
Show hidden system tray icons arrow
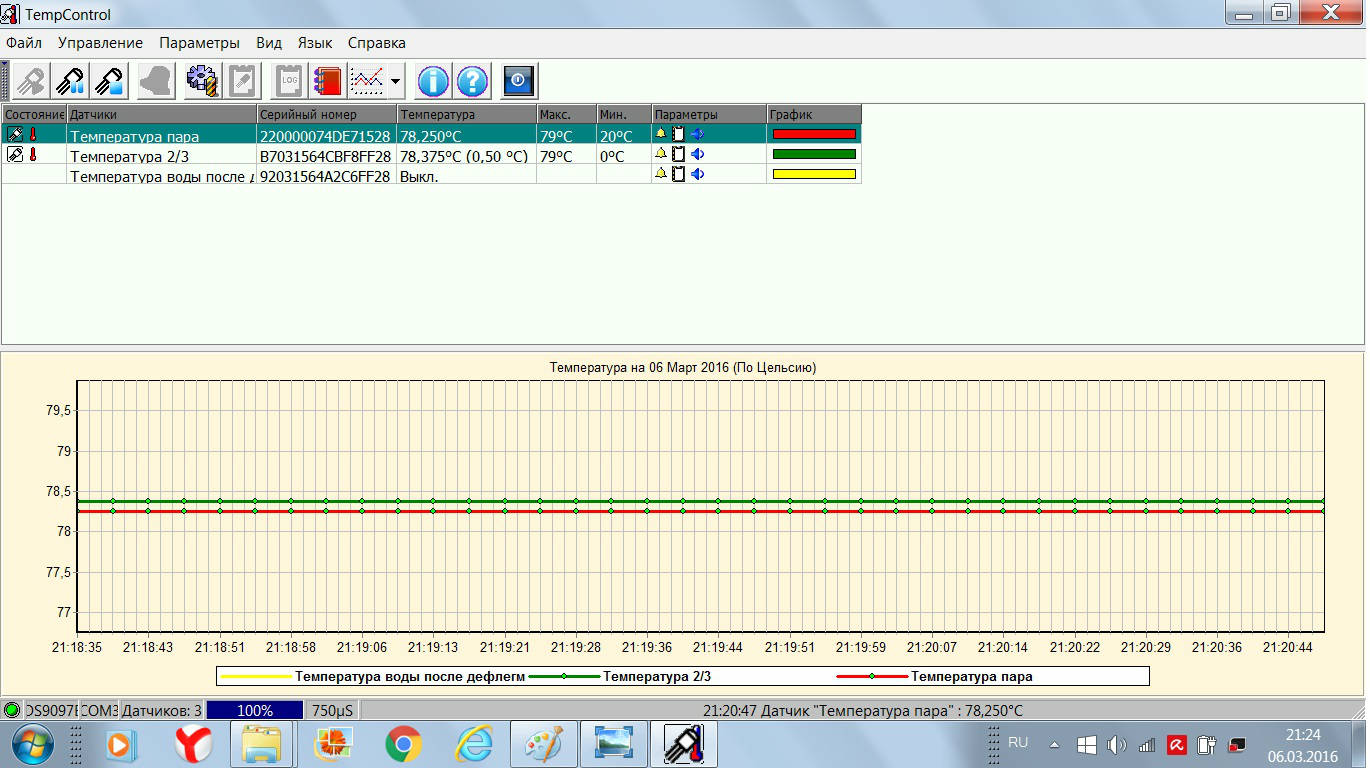pyautogui.click(x=1054, y=745)
